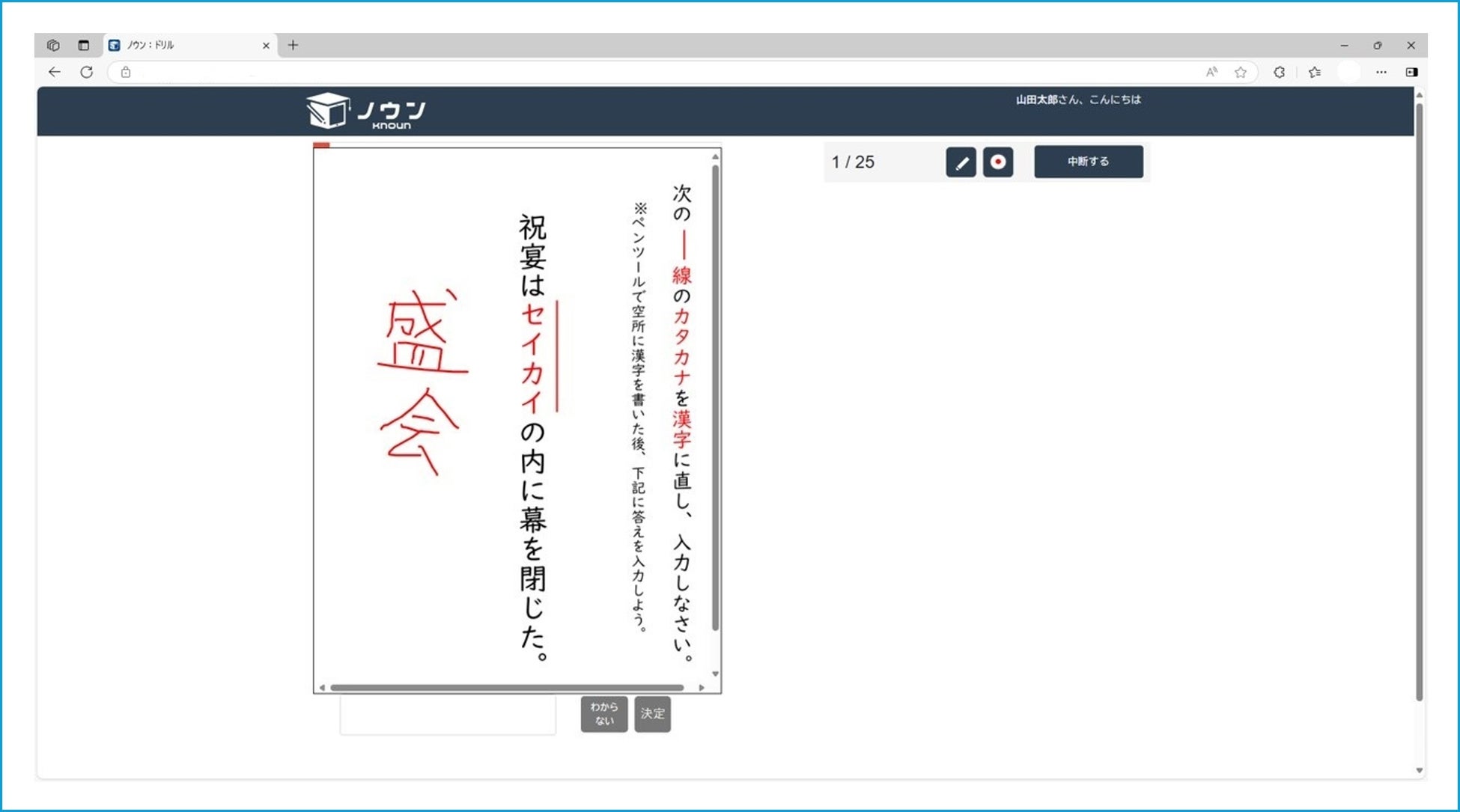Click the question panel horizontal scrollbar
The height and width of the screenshot is (812, 1460).
507,687
